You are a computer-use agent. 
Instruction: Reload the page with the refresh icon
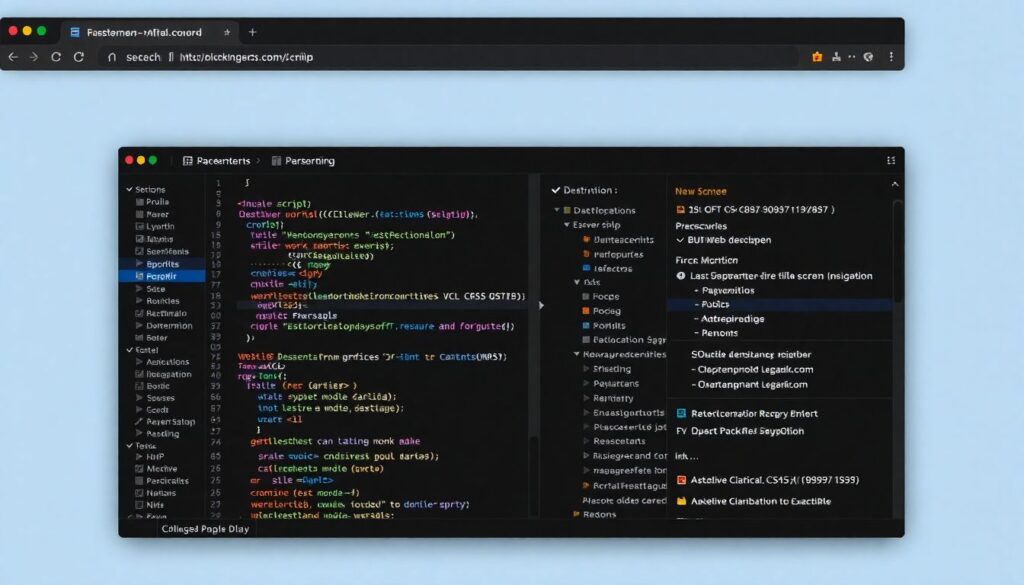pyautogui.click(x=78, y=57)
